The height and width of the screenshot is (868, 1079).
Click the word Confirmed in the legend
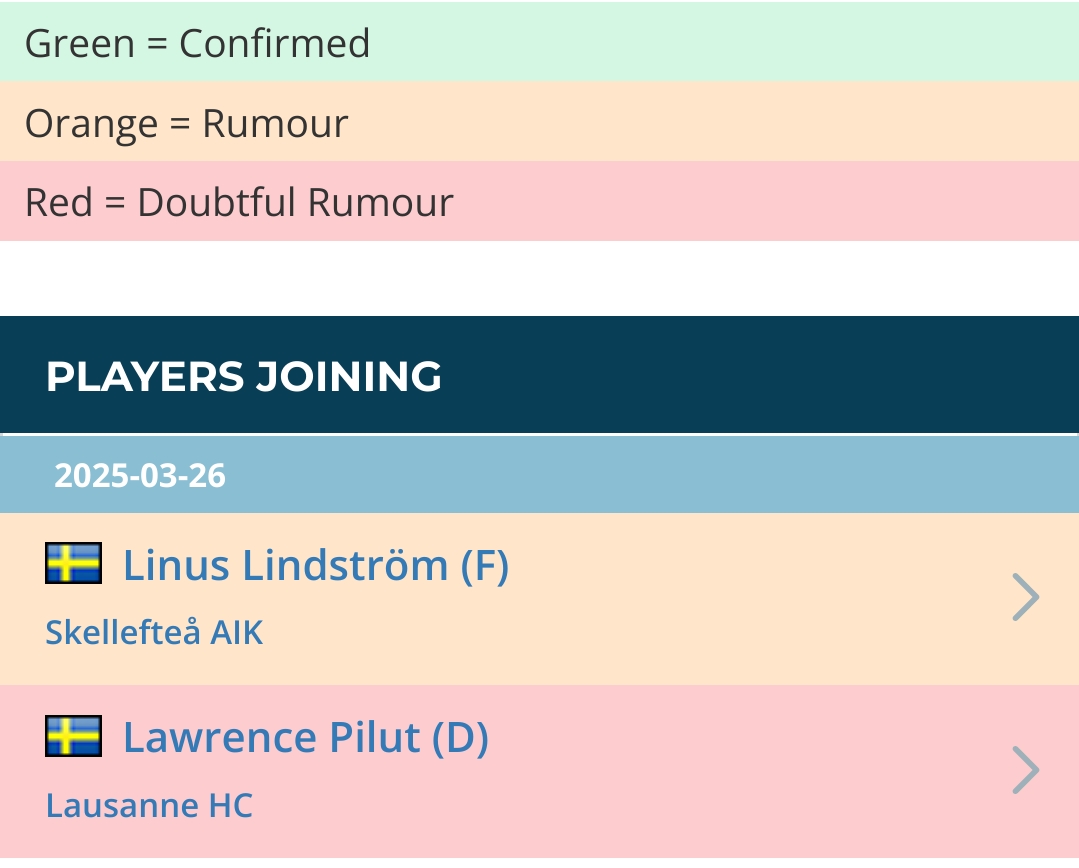tap(275, 43)
